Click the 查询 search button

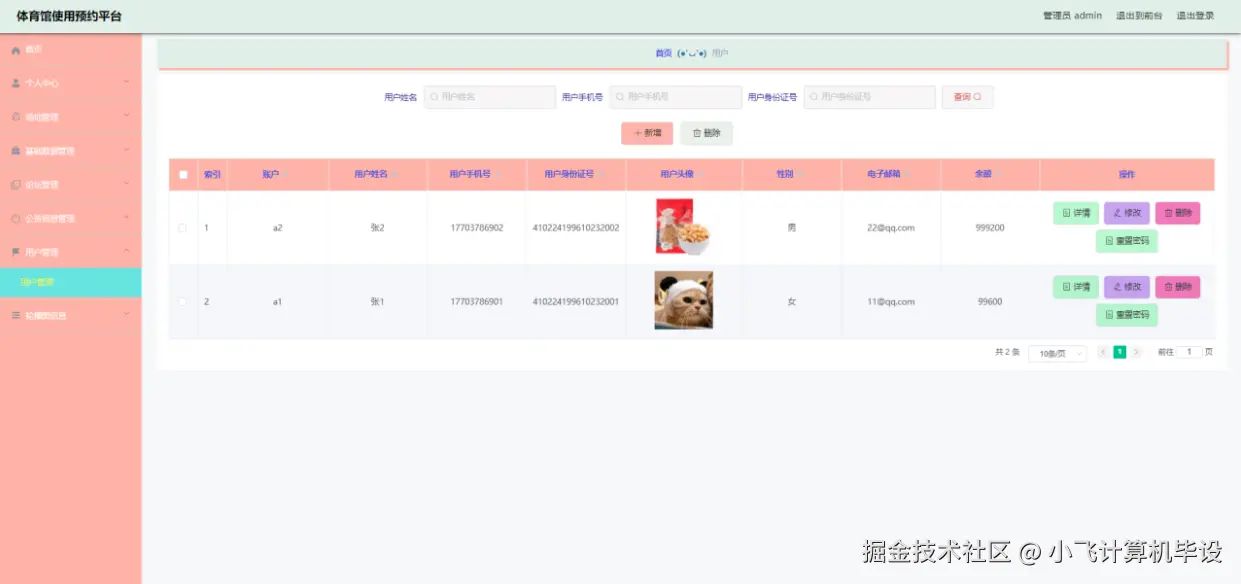click(967, 97)
